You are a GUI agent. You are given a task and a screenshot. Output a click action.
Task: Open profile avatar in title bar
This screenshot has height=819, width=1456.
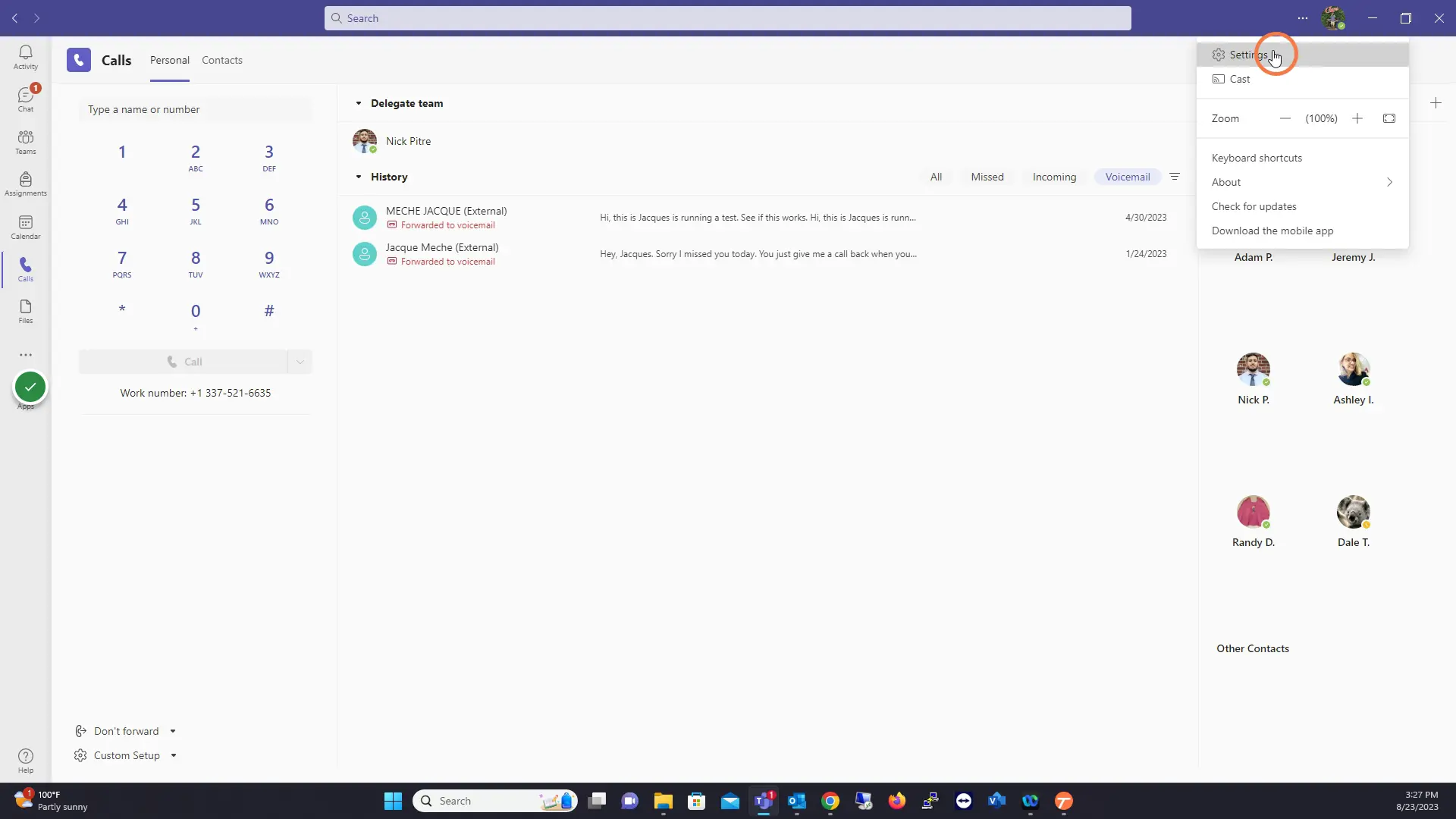(1333, 18)
